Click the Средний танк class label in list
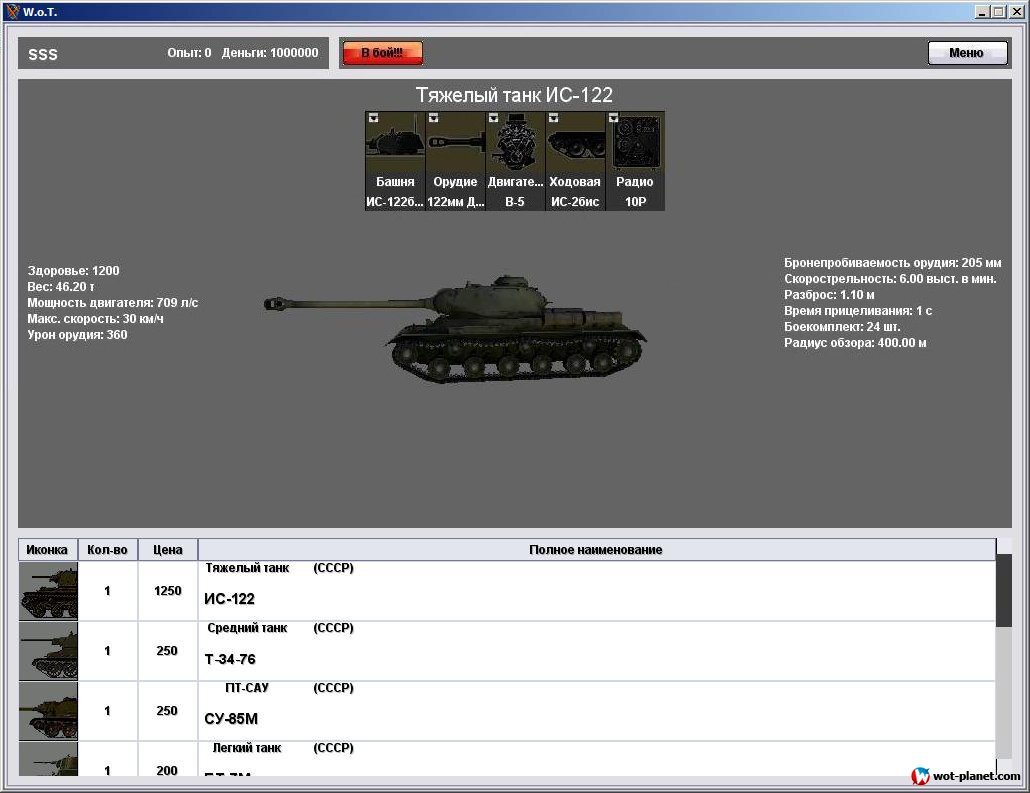This screenshot has width=1030, height=793. click(247, 628)
